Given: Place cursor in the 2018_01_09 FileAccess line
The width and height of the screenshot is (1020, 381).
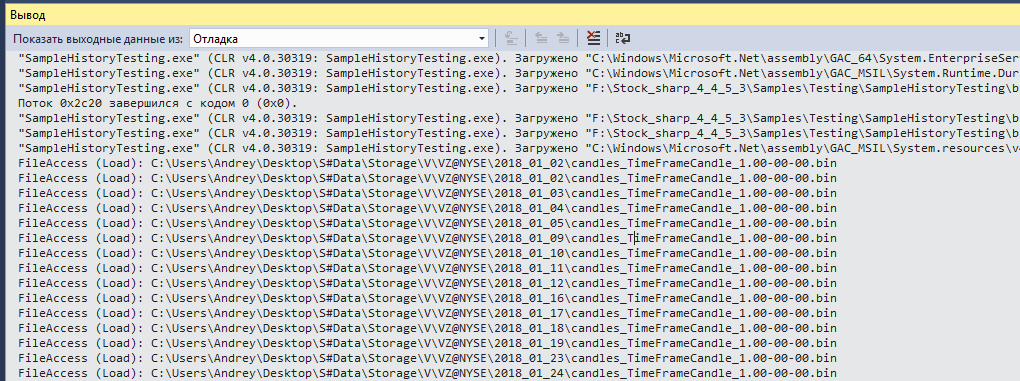Looking at the screenshot, I should (427, 238).
